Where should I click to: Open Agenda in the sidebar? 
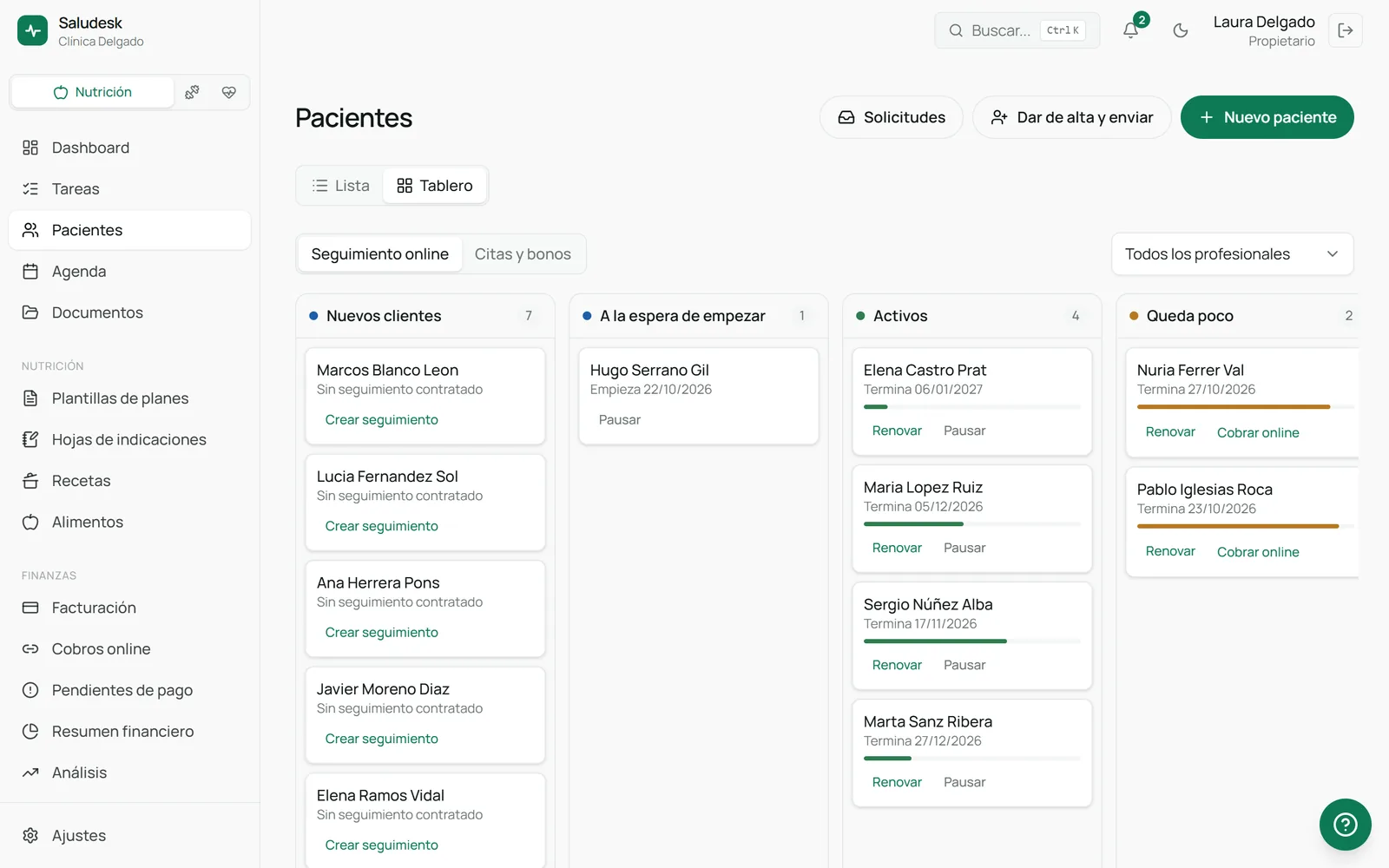click(130, 271)
